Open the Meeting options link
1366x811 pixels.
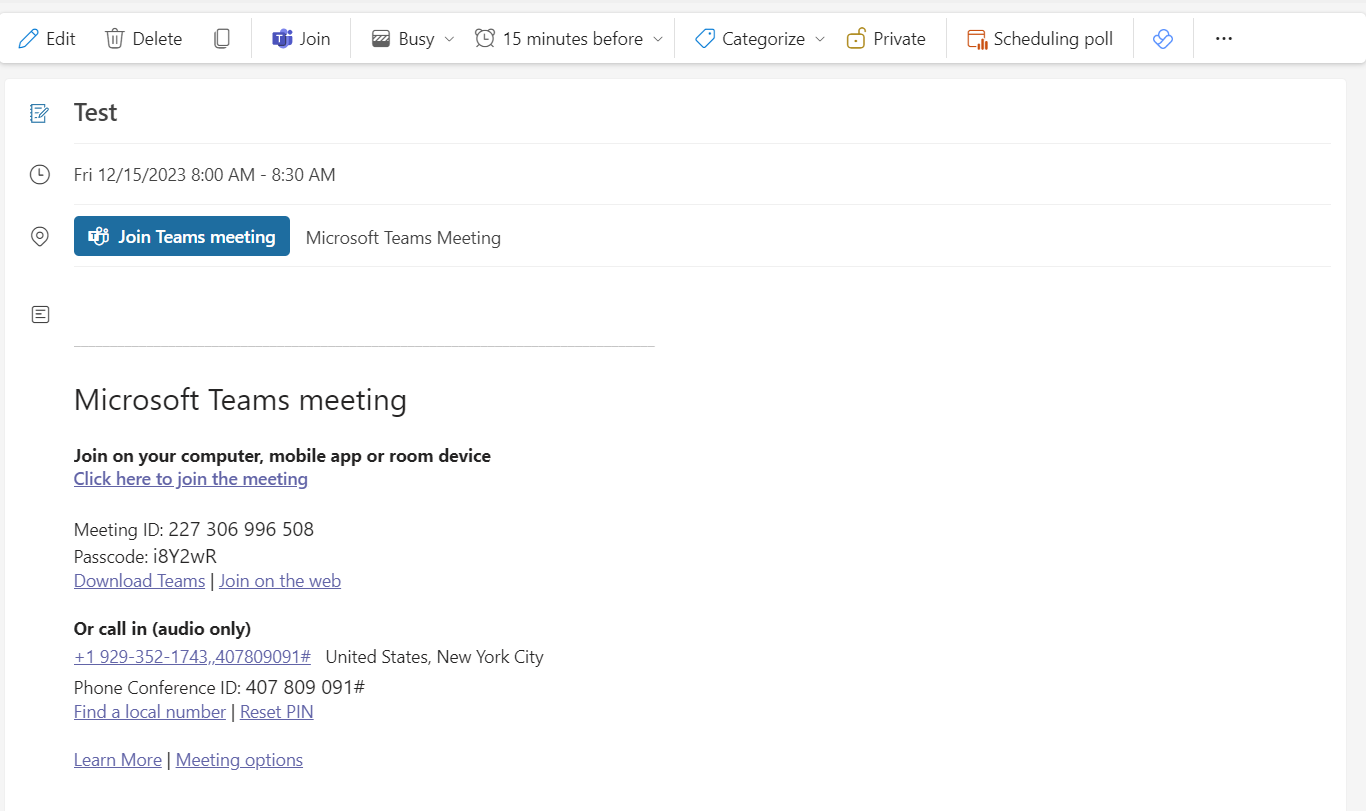[x=239, y=760]
